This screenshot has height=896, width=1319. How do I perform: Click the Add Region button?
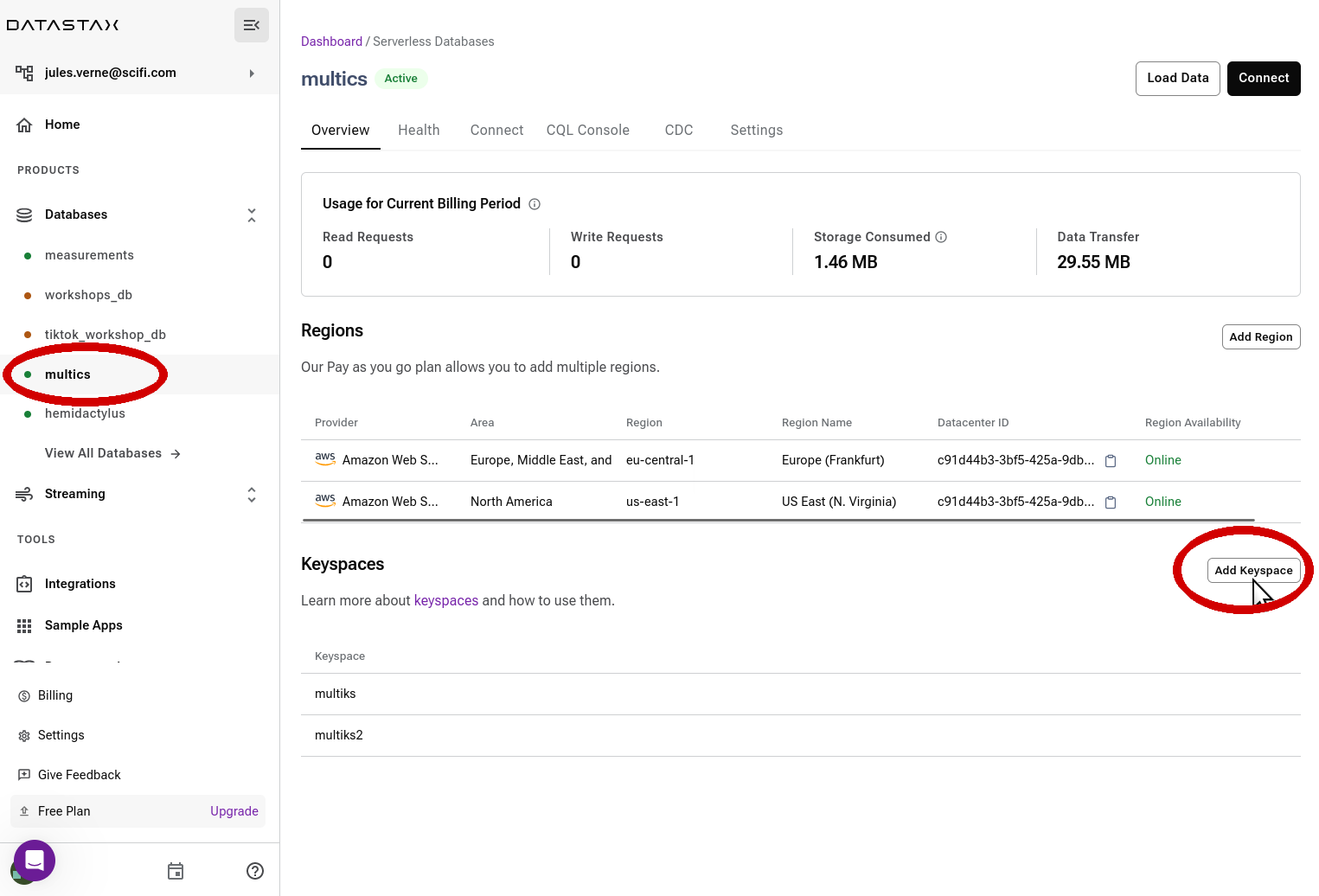click(x=1261, y=336)
